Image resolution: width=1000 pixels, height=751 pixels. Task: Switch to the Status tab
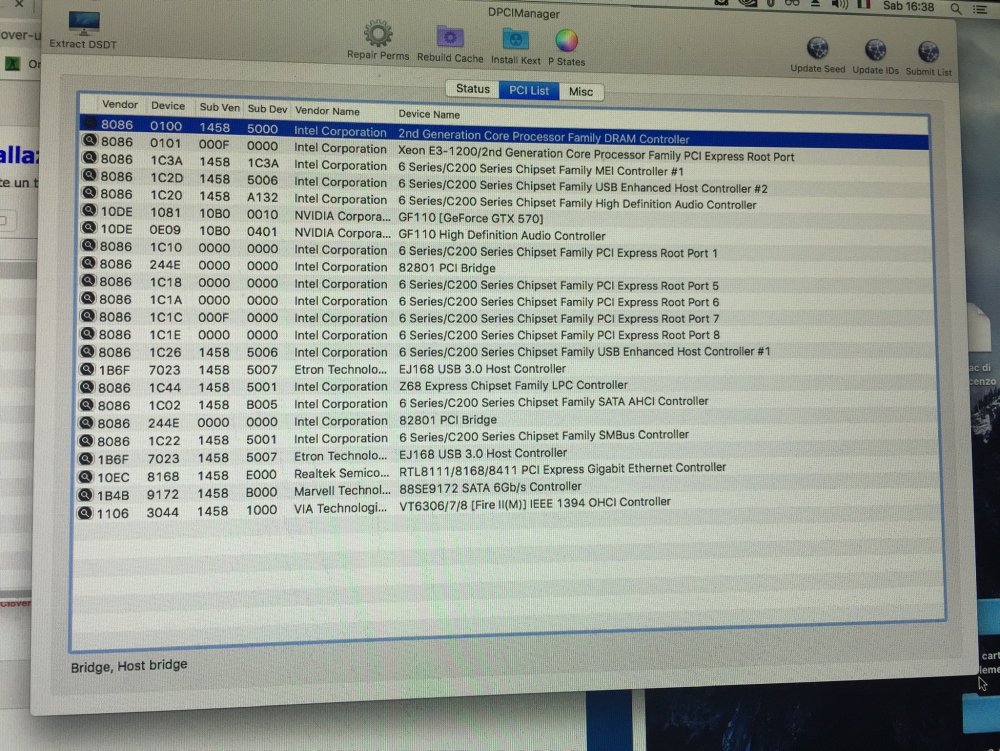pyautogui.click(x=473, y=89)
